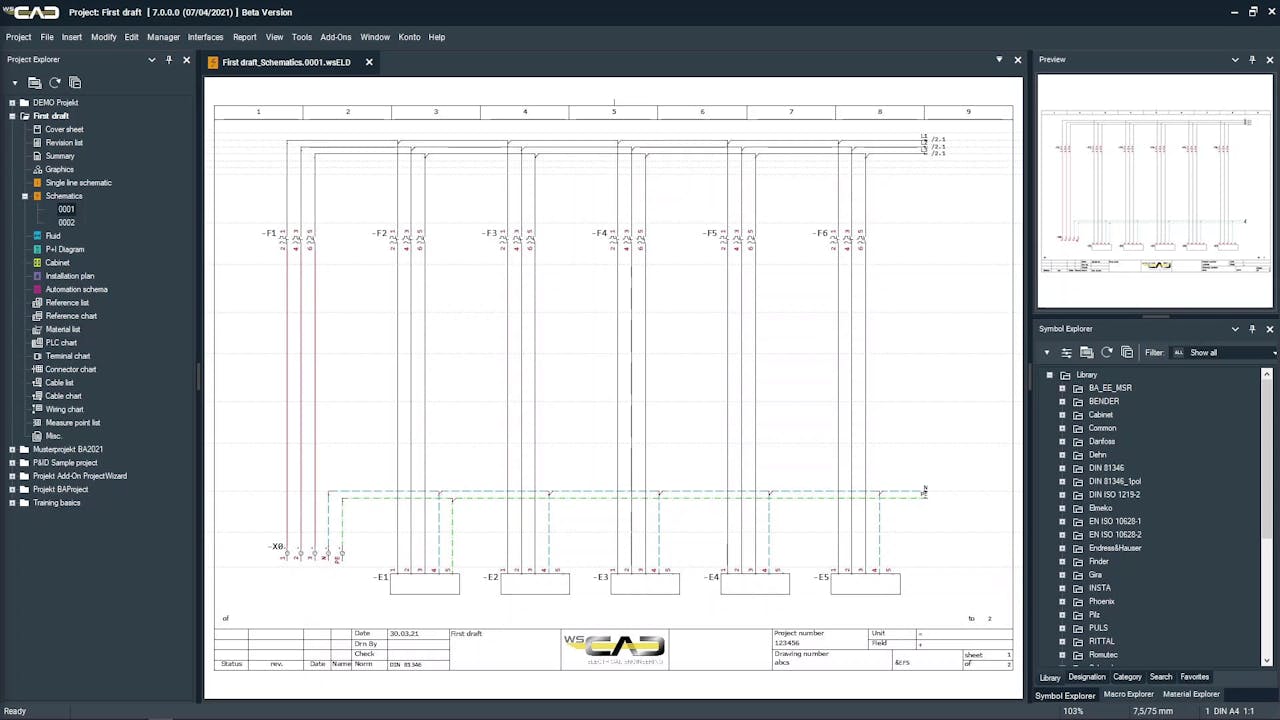Screen dimensions: 1280x720
Task: Click the zoom level 103% in status bar
Action: point(1072,710)
